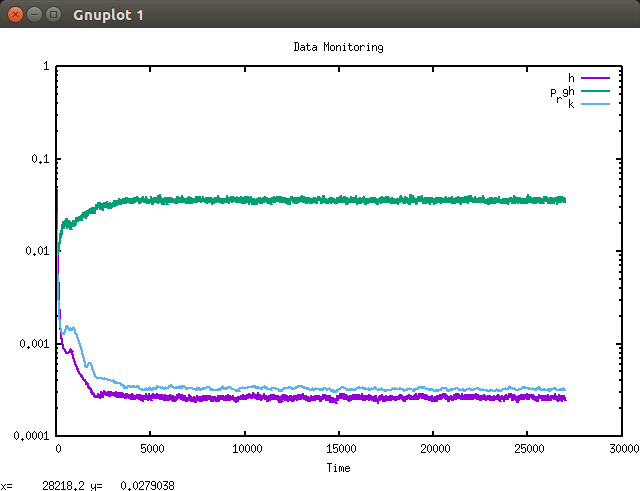
Task: Click the x-axis label '0'
Action: click(x=58, y=449)
